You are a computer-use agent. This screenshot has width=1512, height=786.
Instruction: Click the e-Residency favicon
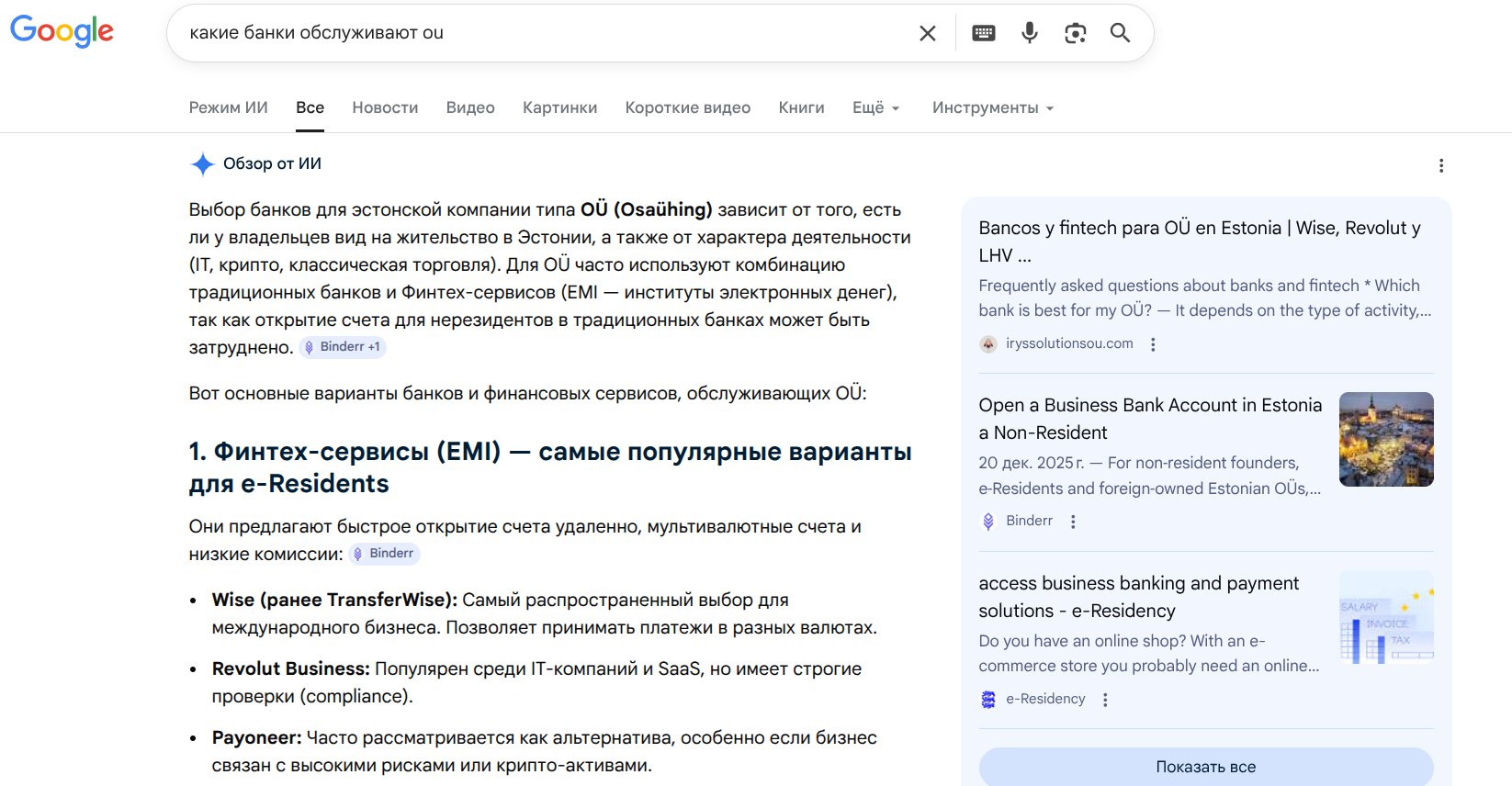988,700
